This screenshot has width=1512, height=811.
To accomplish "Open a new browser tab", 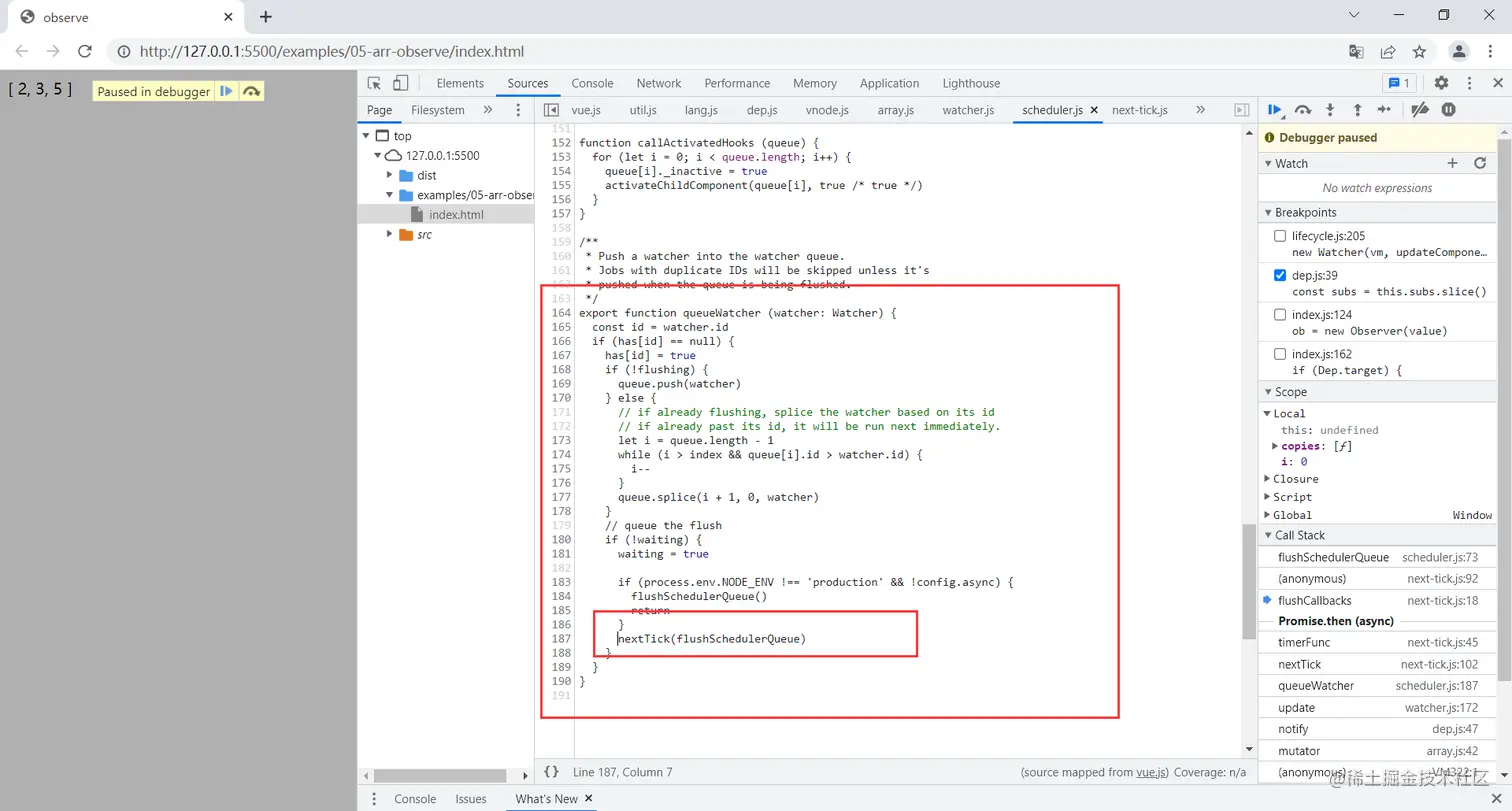I will (266, 16).
